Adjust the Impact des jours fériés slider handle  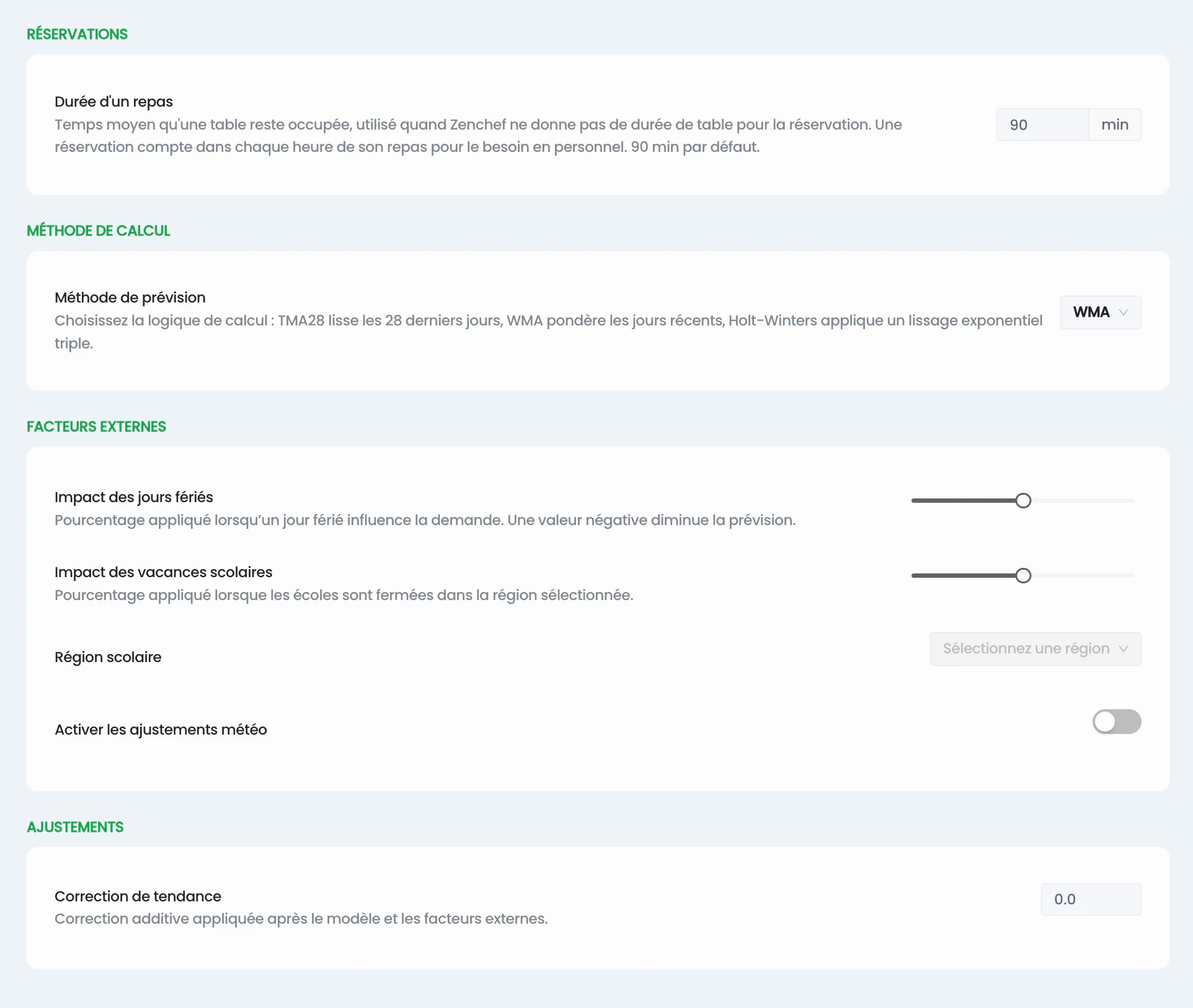pos(1023,500)
